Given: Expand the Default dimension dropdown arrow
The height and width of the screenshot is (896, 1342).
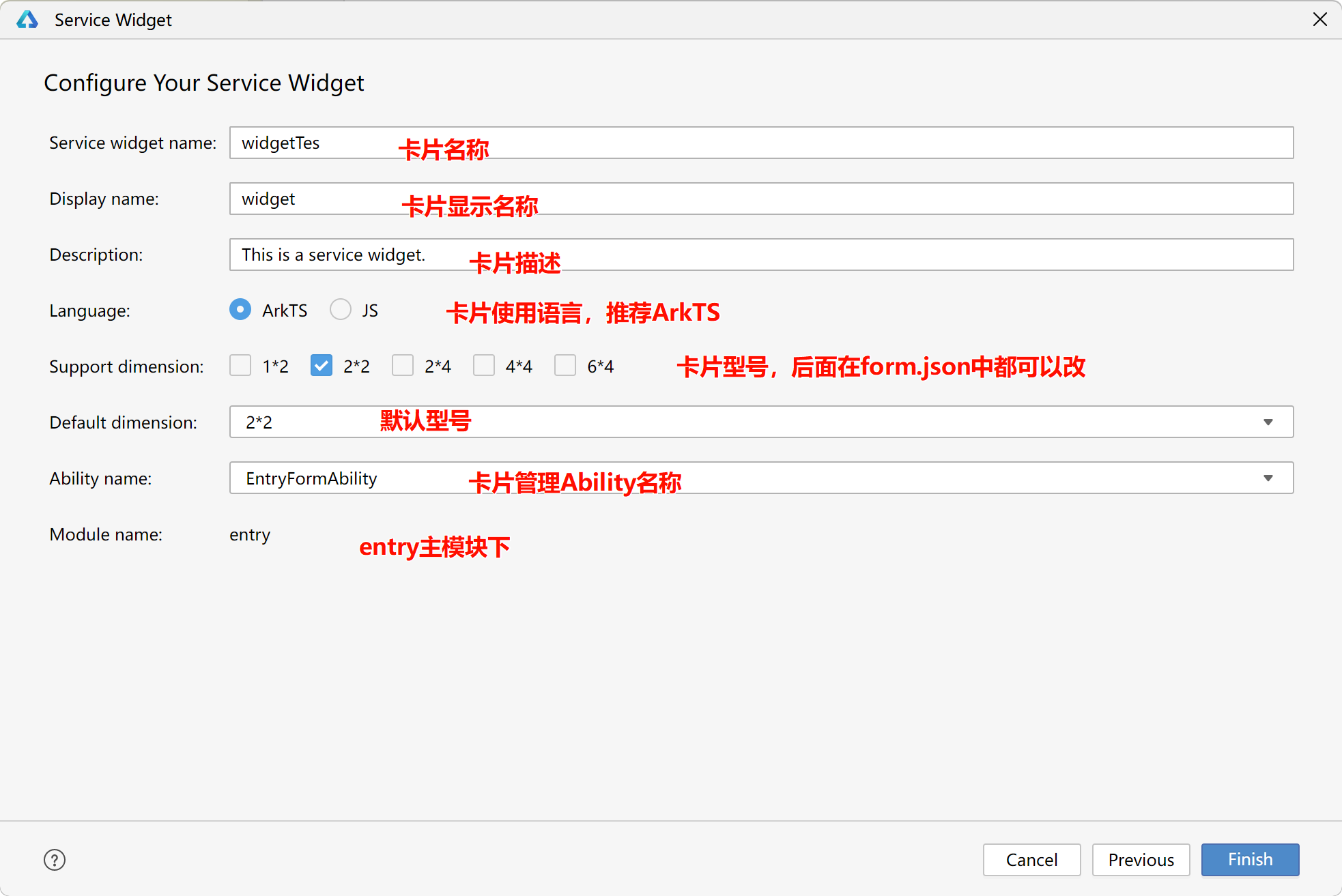Looking at the screenshot, I should coord(1268,422).
